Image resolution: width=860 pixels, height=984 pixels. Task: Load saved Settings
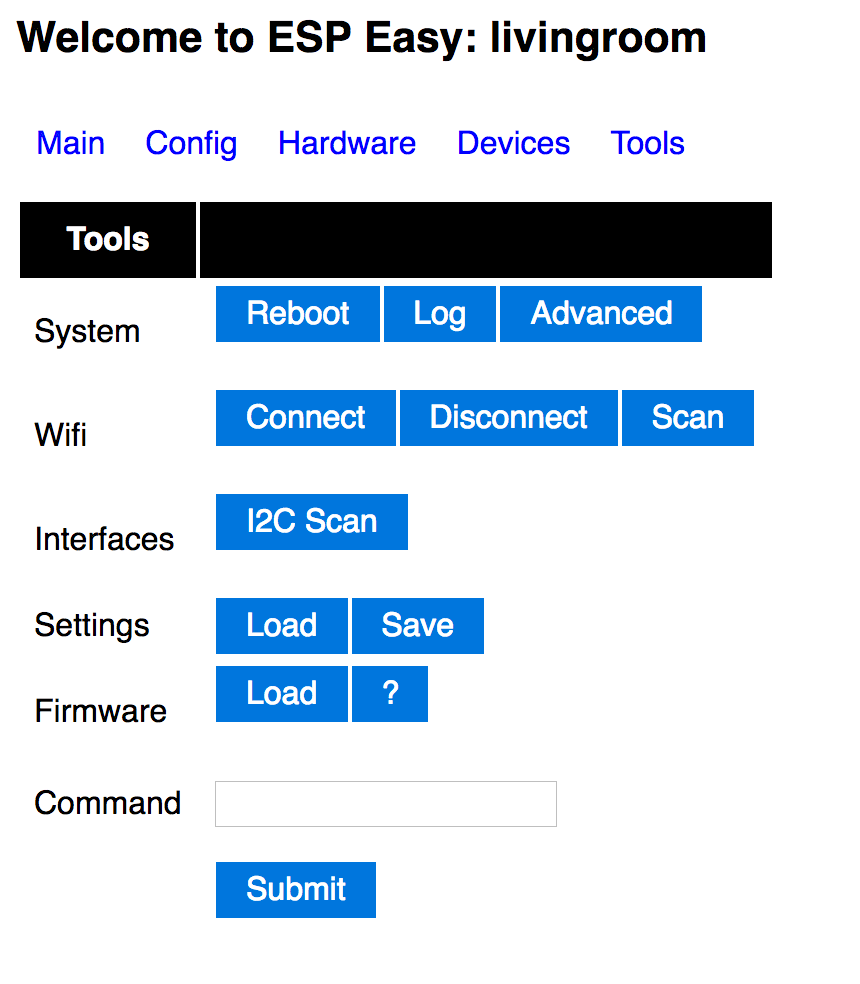coord(281,625)
